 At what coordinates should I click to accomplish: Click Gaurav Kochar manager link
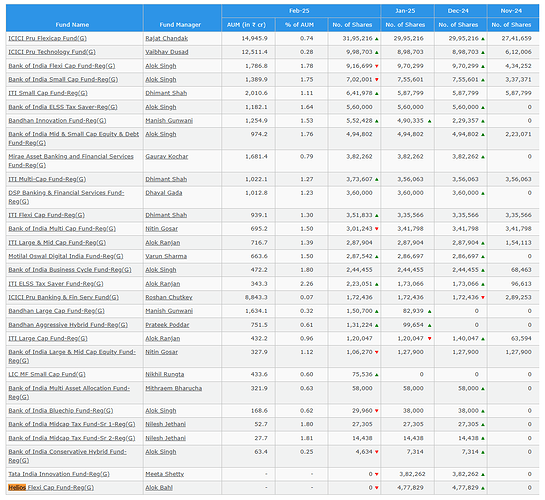tap(166, 156)
